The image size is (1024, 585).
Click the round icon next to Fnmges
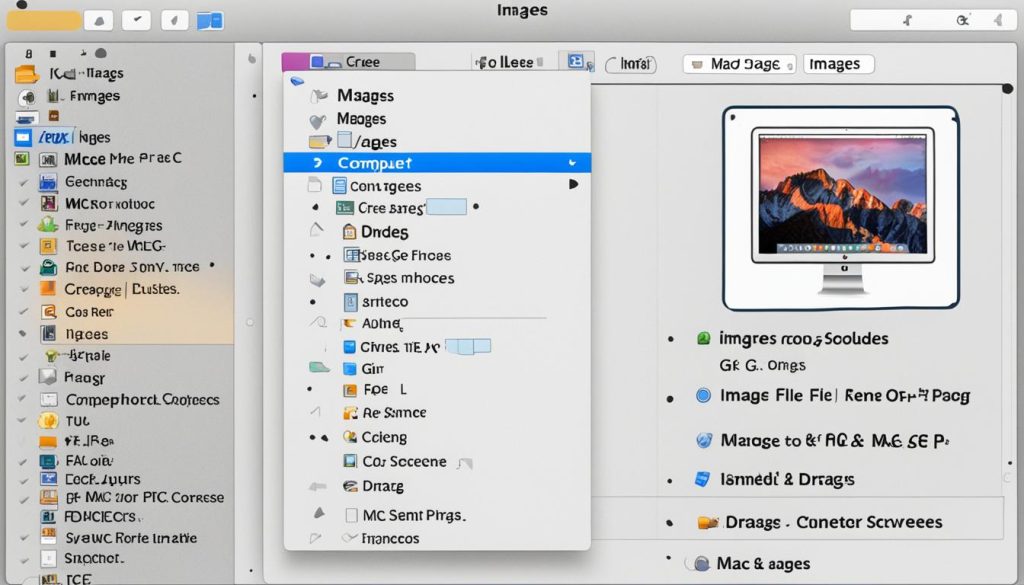click(x=27, y=98)
